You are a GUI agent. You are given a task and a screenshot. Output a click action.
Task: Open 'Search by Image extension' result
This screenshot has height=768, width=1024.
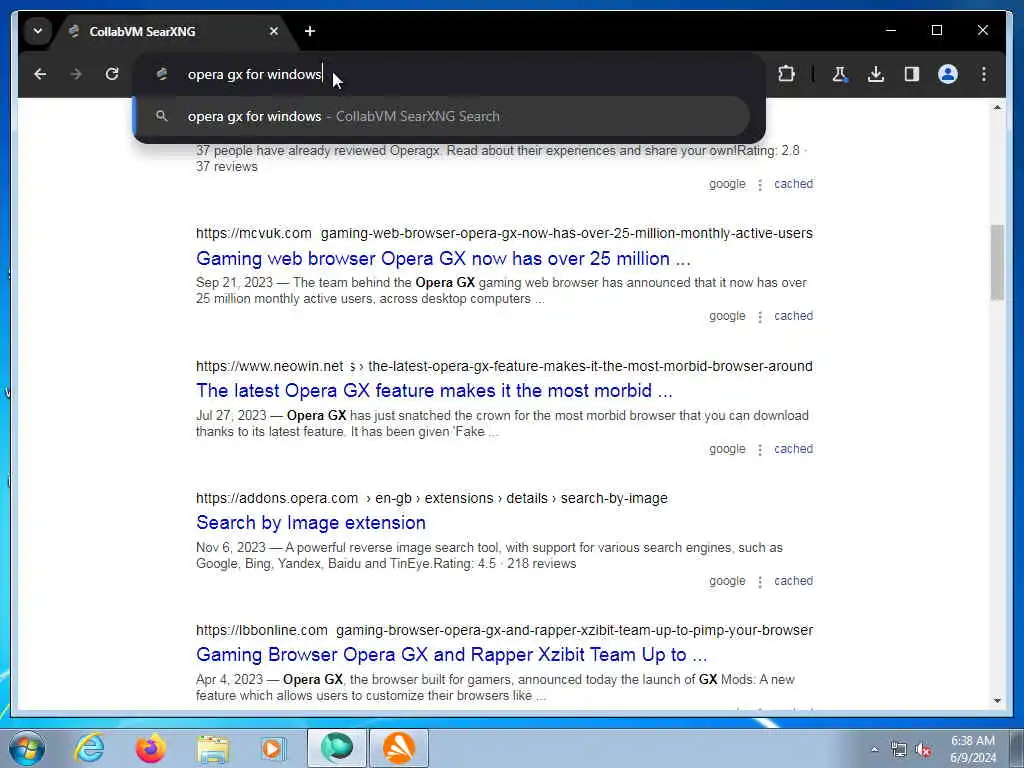coord(311,522)
